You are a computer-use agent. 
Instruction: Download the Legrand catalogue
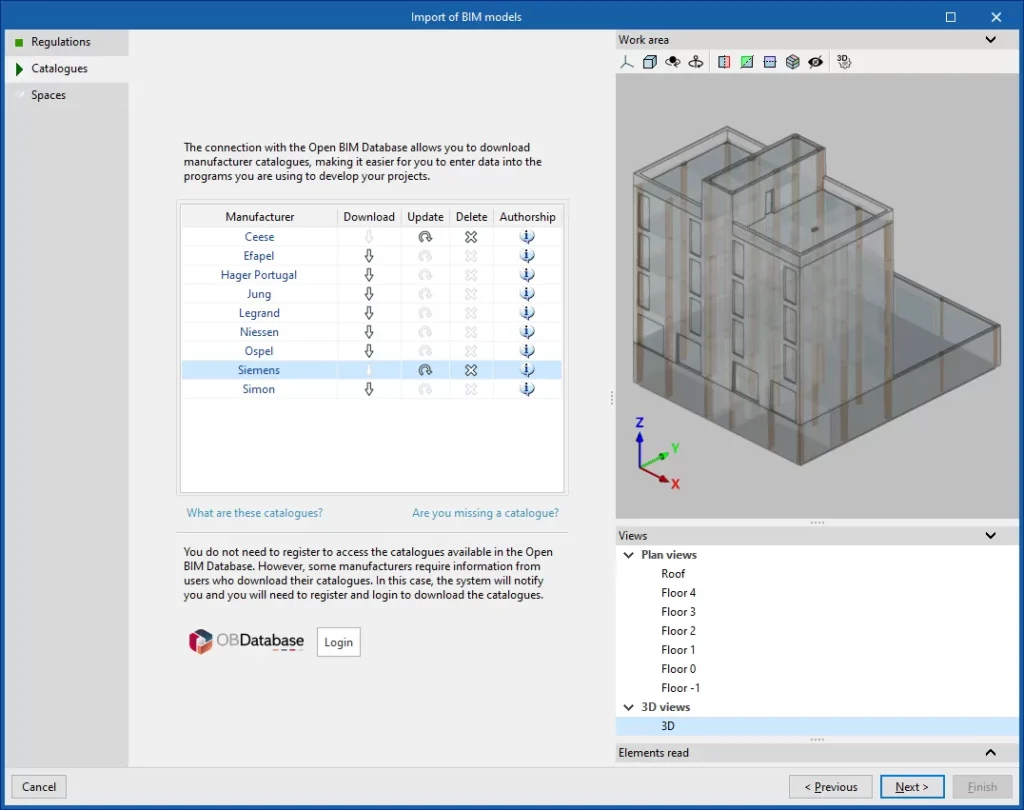tap(369, 312)
